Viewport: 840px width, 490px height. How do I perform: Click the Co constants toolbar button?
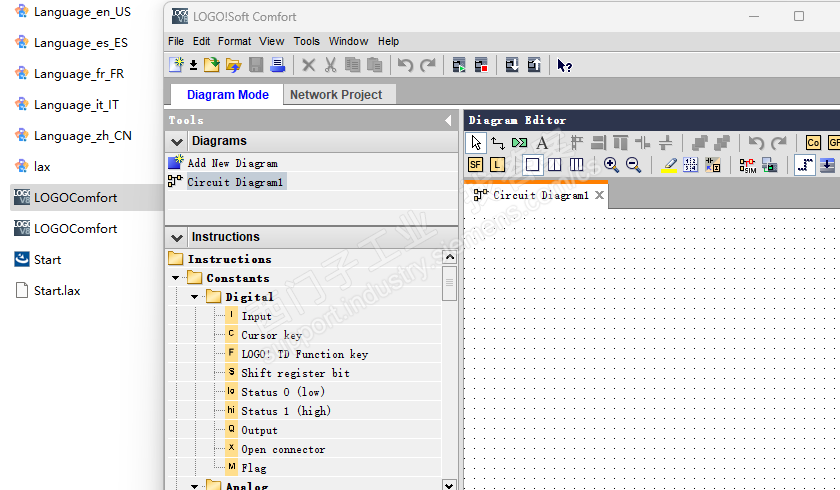point(813,142)
